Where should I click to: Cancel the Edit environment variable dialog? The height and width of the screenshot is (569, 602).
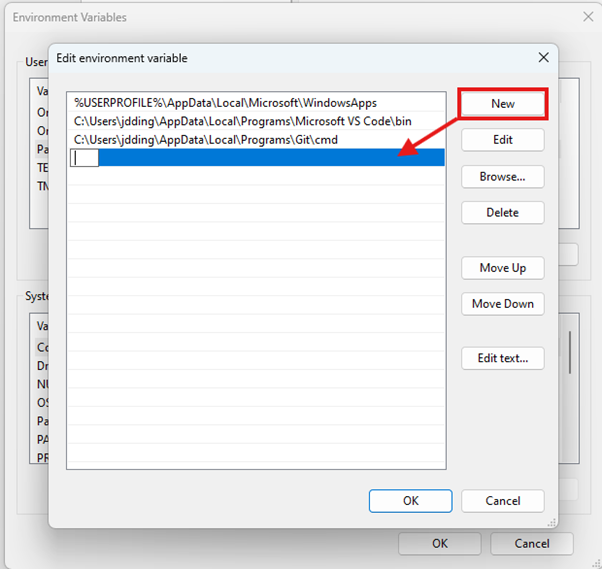[x=502, y=501]
